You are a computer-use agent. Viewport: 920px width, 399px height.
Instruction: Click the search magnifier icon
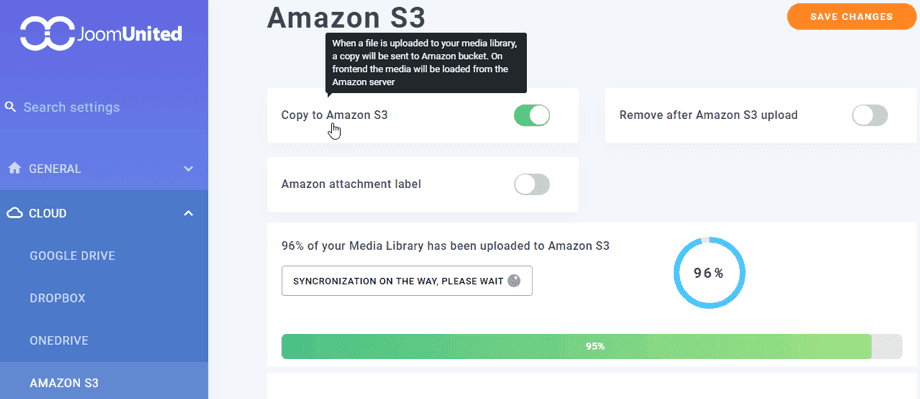[10, 107]
